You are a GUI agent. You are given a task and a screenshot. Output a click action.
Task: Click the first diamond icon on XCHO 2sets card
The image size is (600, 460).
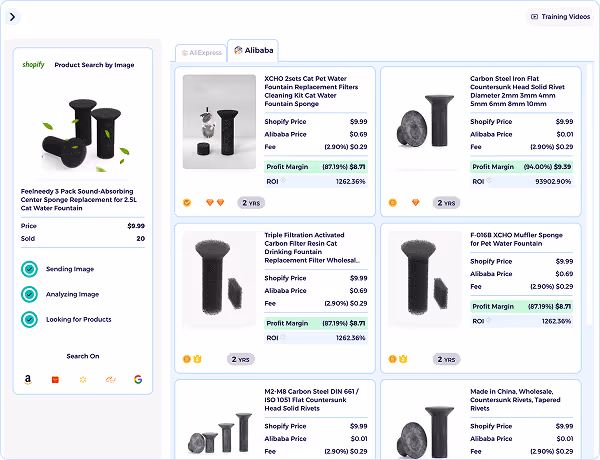point(210,202)
